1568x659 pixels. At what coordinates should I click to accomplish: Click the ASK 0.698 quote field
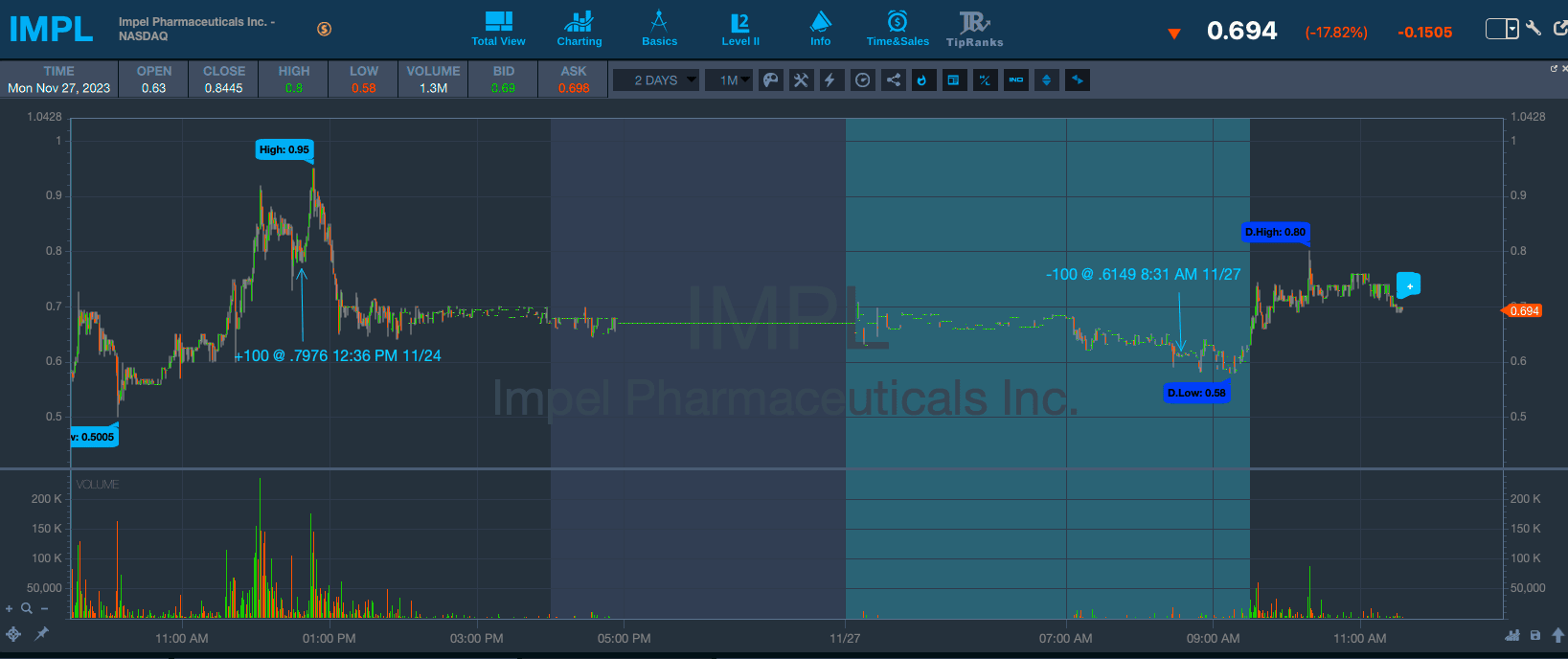pyautogui.click(x=573, y=80)
